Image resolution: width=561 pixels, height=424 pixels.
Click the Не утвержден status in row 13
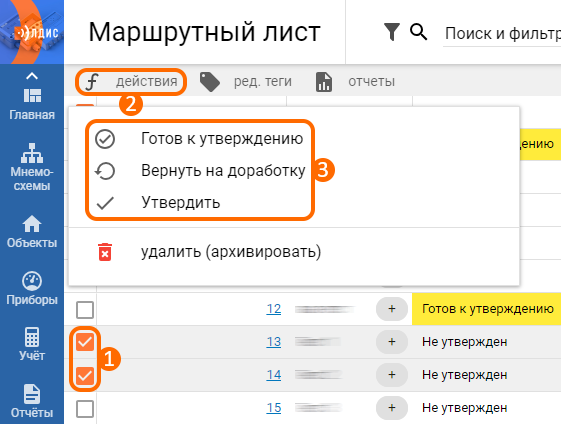pos(464,342)
